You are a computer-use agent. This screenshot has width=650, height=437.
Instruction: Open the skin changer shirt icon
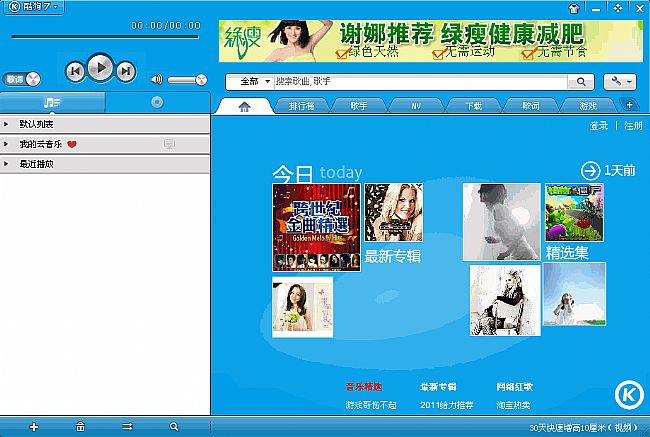(574, 8)
